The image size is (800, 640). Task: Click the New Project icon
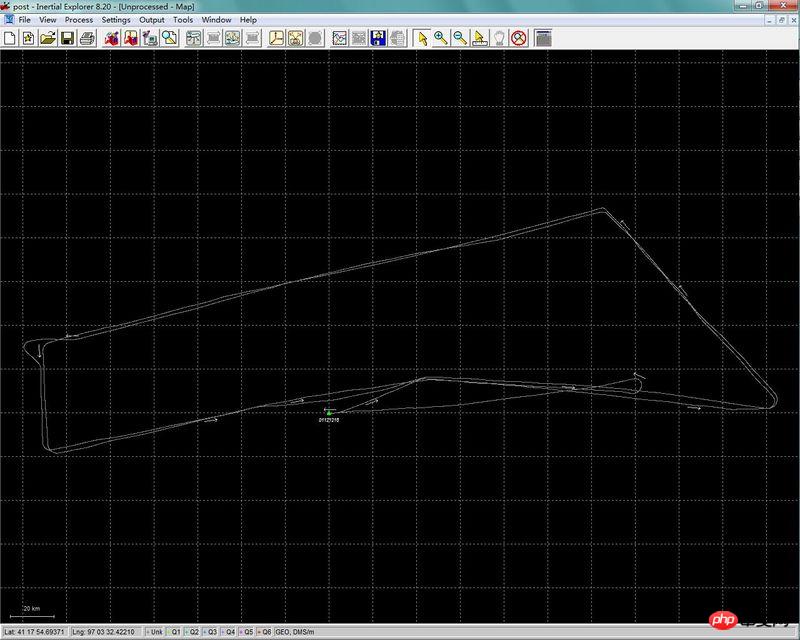tap(10, 38)
